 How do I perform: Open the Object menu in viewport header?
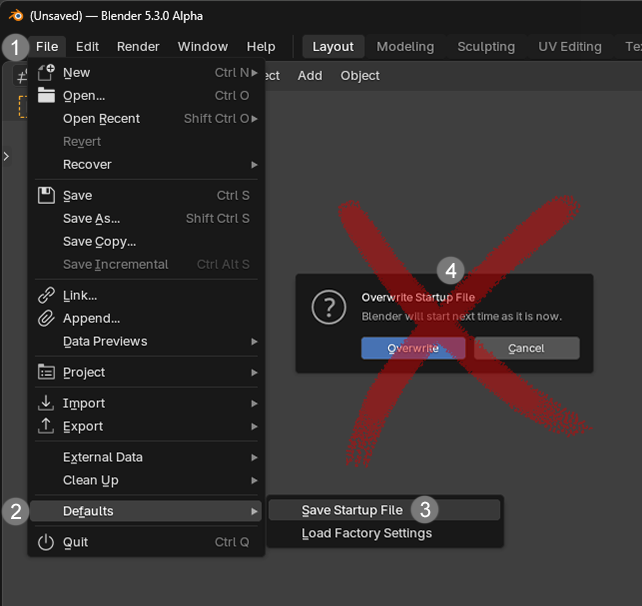point(360,76)
